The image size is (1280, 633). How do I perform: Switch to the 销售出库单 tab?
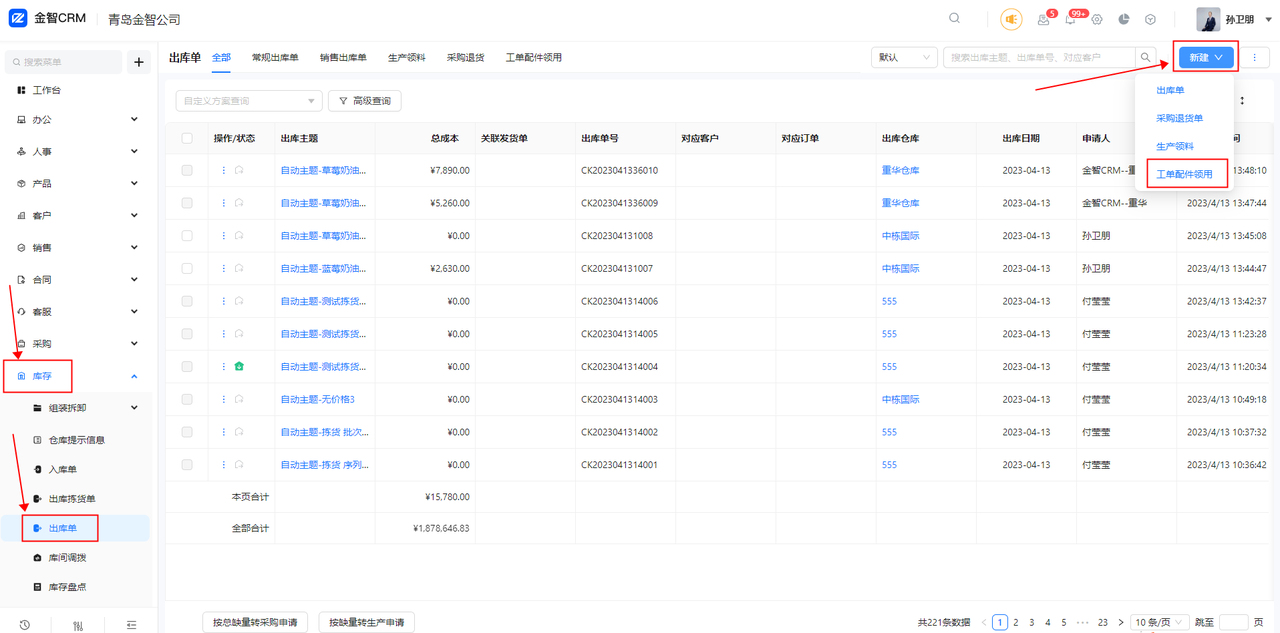click(343, 58)
